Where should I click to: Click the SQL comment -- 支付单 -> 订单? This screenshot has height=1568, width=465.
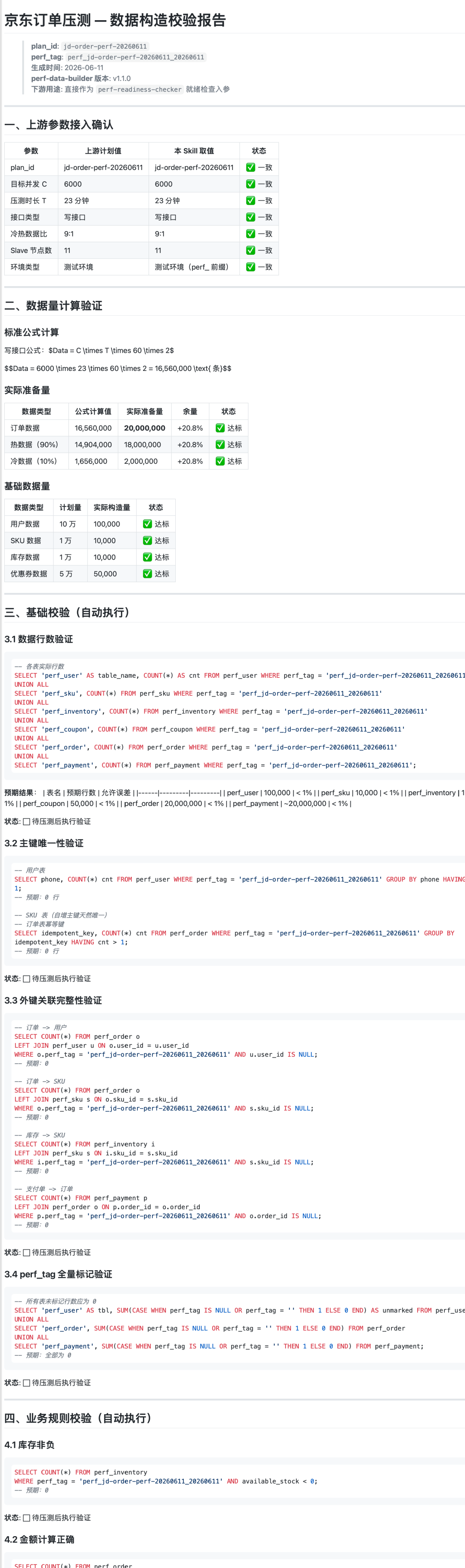pyautogui.click(x=43, y=1189)
